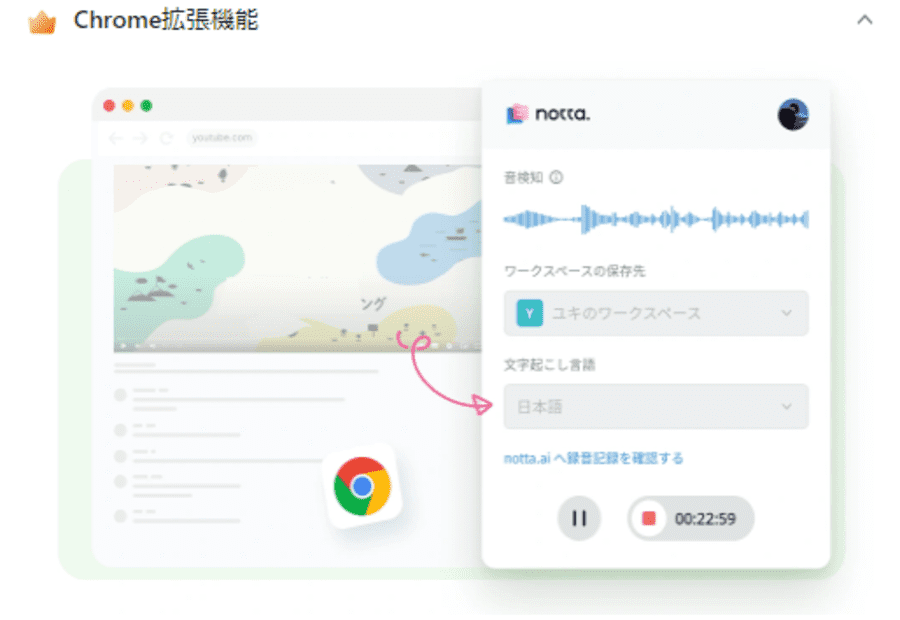Image resolution: width=900 pixels, height=620 pixels.
Task: Click the audio waveform visualization
Action: pyautogui.click(x=655, y=217)
